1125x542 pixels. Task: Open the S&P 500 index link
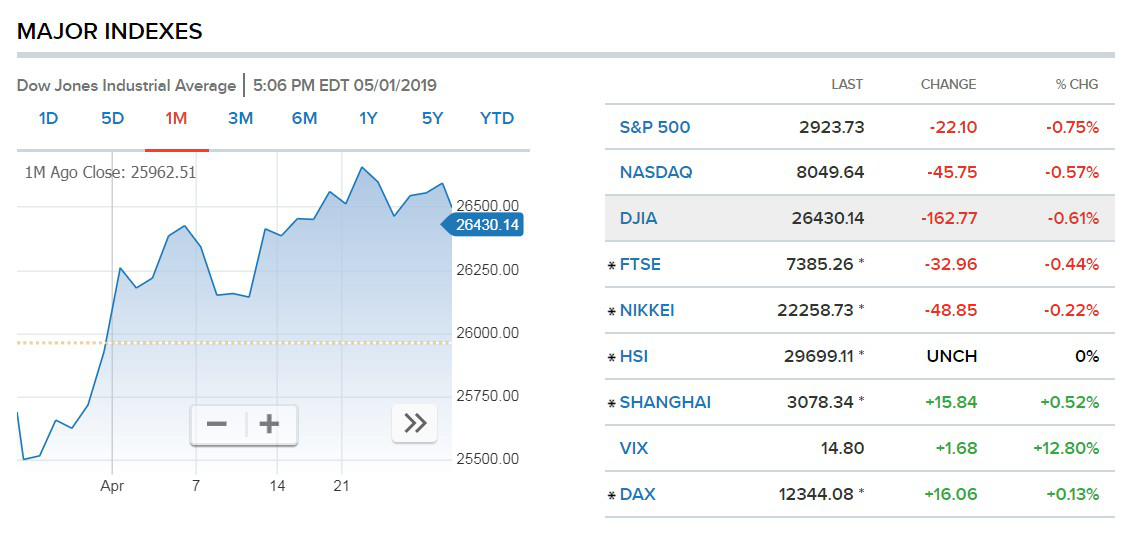(655, 127)
